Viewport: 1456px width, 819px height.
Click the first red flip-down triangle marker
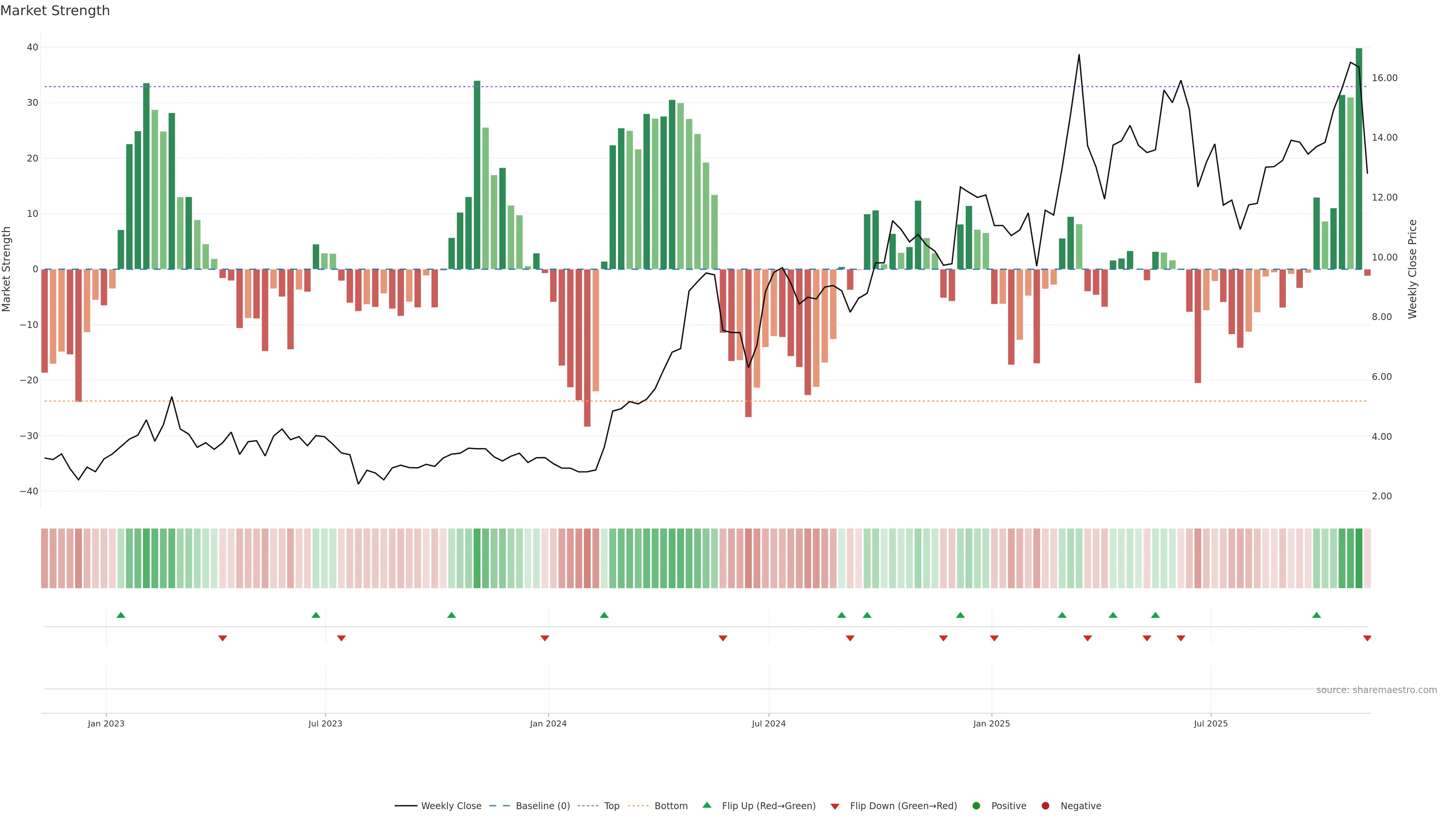[x=223, y=638]
